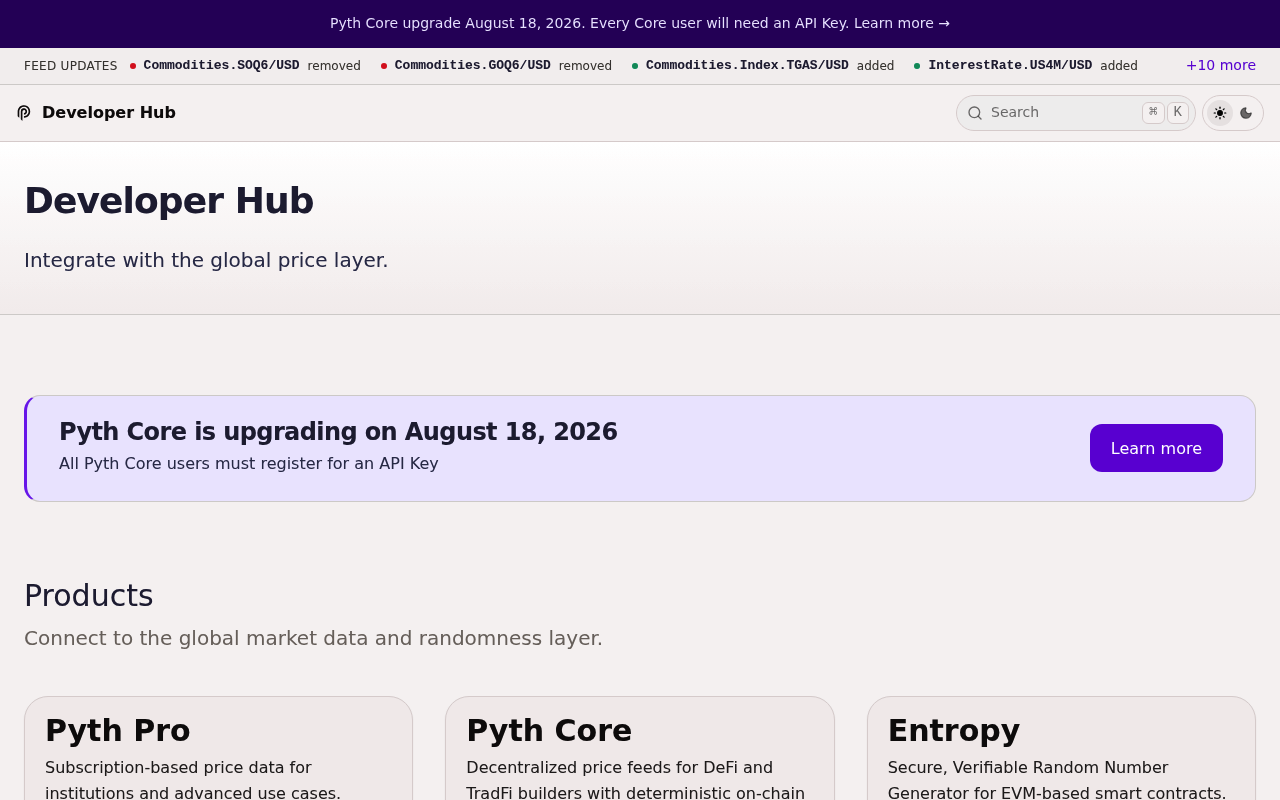Open the Pyth Core product card
The image size is (1280, 800).
coord(640,748)
